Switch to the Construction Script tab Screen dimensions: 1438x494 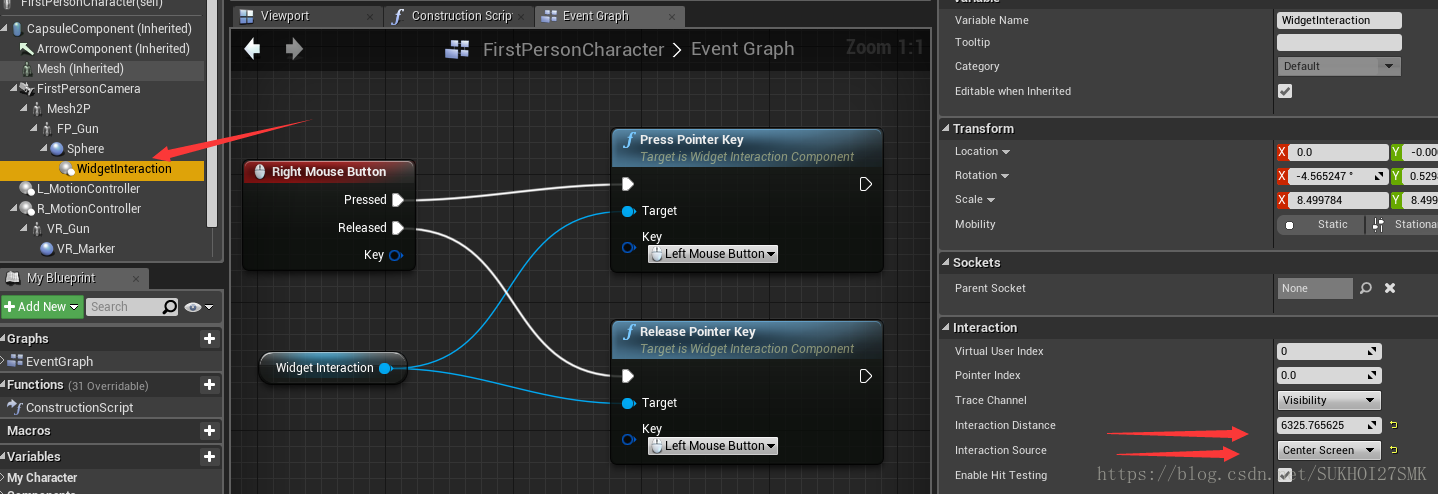[x=459, y=16]
